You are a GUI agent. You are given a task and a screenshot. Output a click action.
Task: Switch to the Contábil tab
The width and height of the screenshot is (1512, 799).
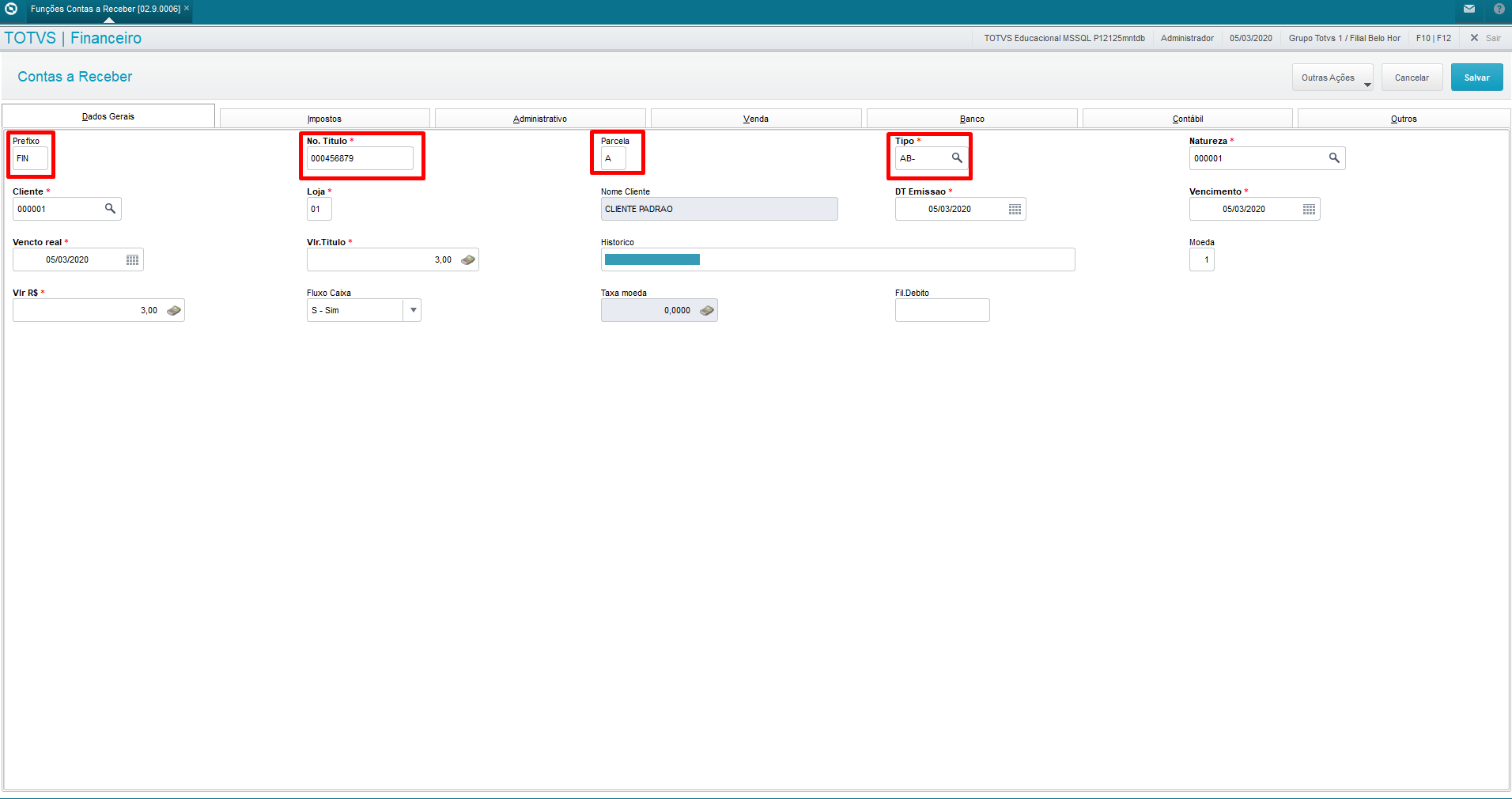click(x=1188, y=119)
